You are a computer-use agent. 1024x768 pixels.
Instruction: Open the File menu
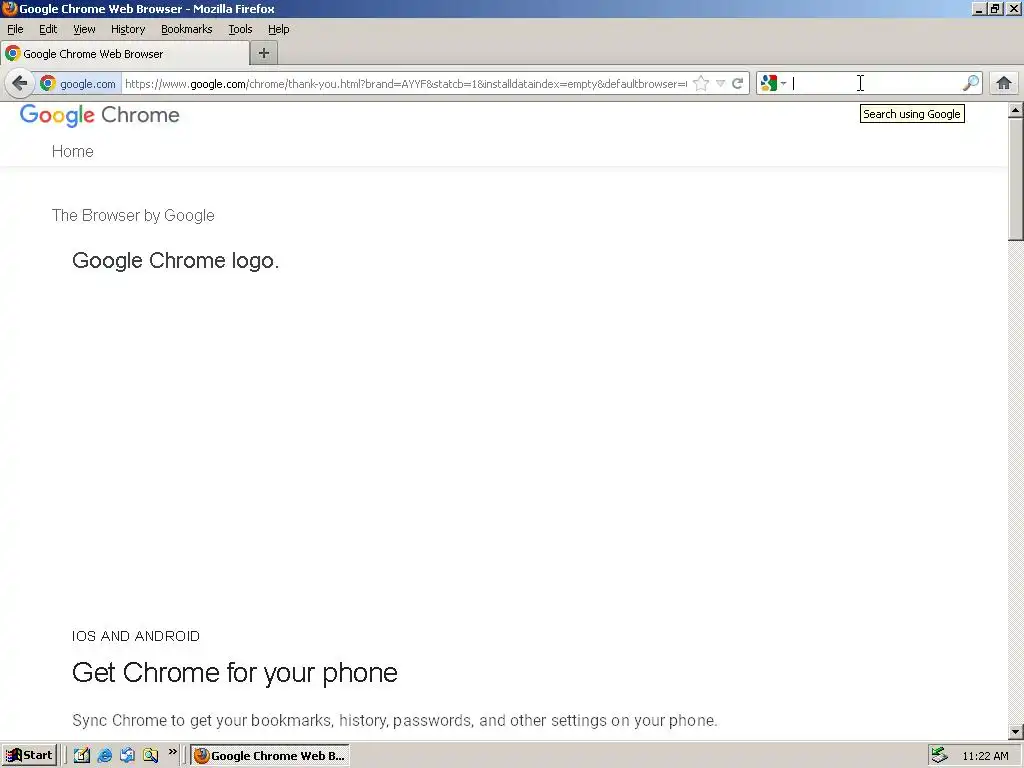tap(15, 29)
